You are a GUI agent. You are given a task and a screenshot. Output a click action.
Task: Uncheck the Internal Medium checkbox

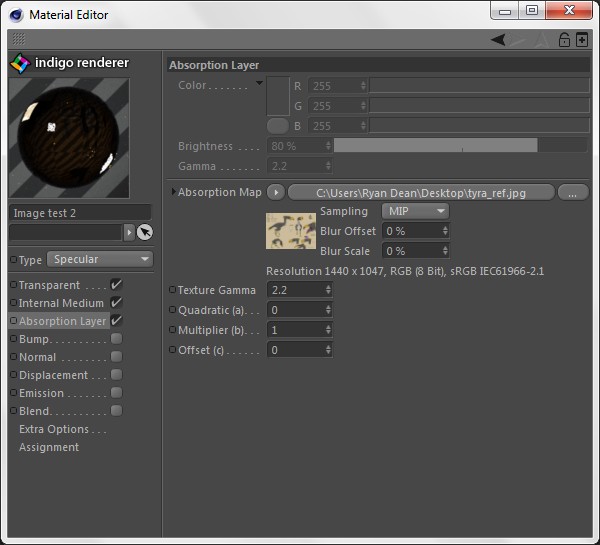(x=116, y=303)
